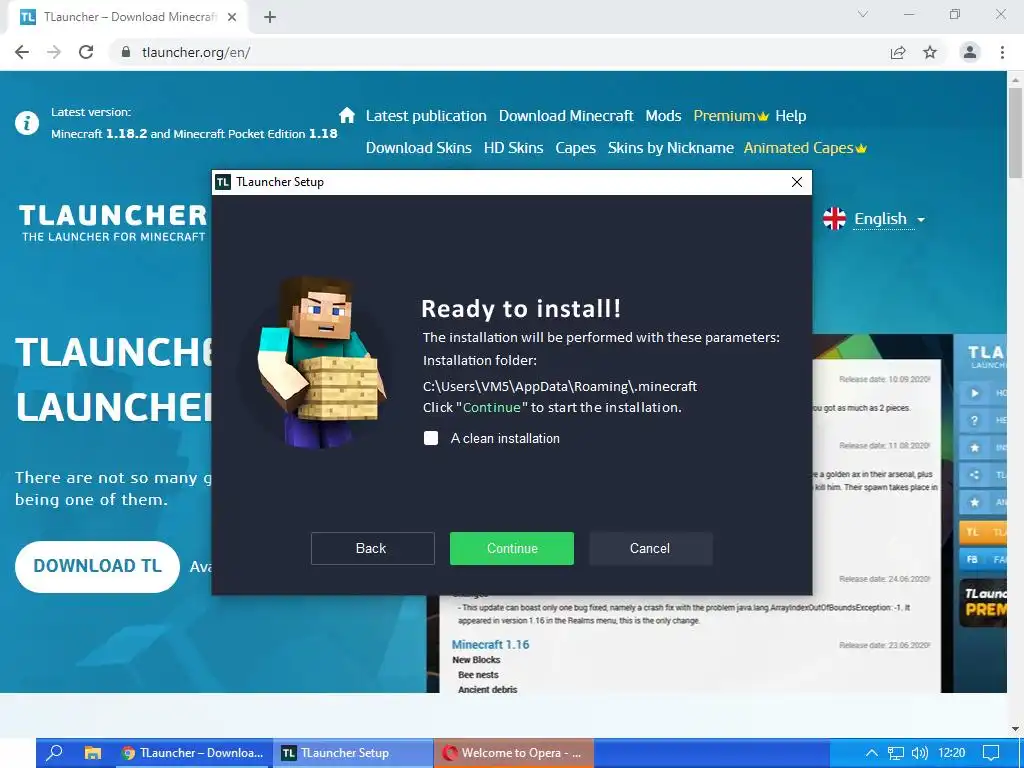Click the play icon in launcher preview sidebar
This screenshot has height=768, width=1024.
974,393
